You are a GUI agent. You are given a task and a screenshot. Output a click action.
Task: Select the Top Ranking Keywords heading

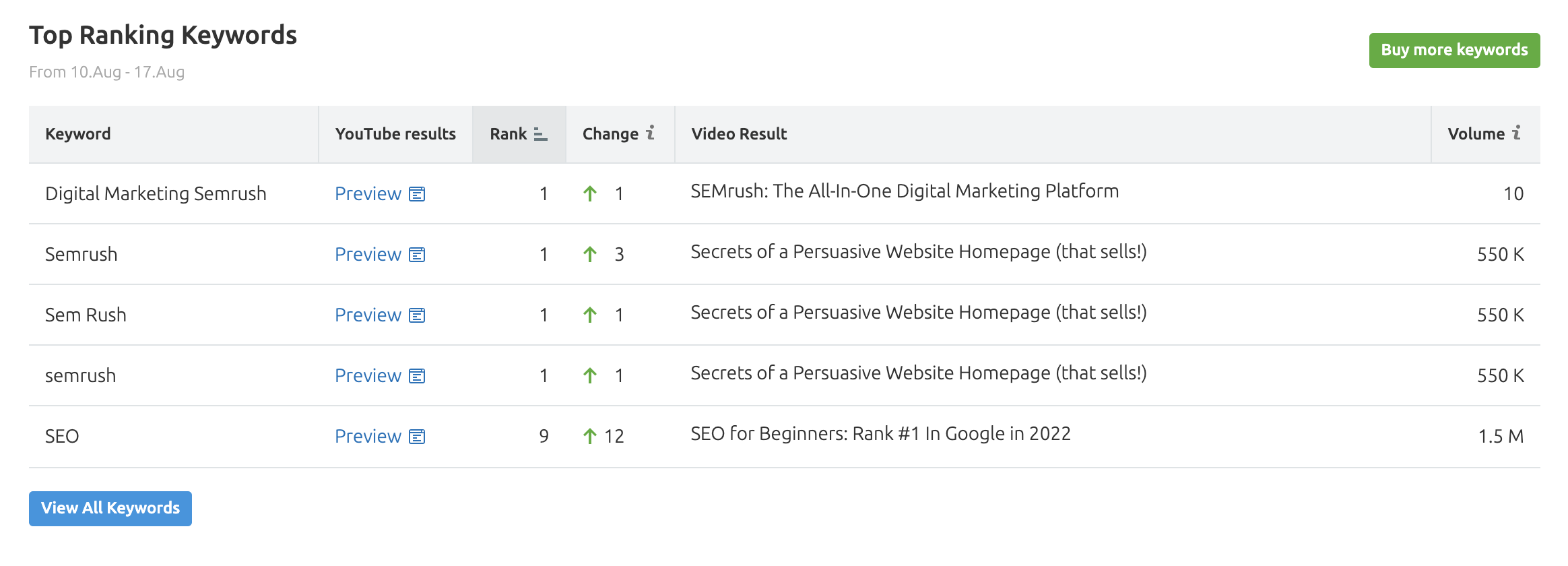pyautogui.click(x=163, y=35)
